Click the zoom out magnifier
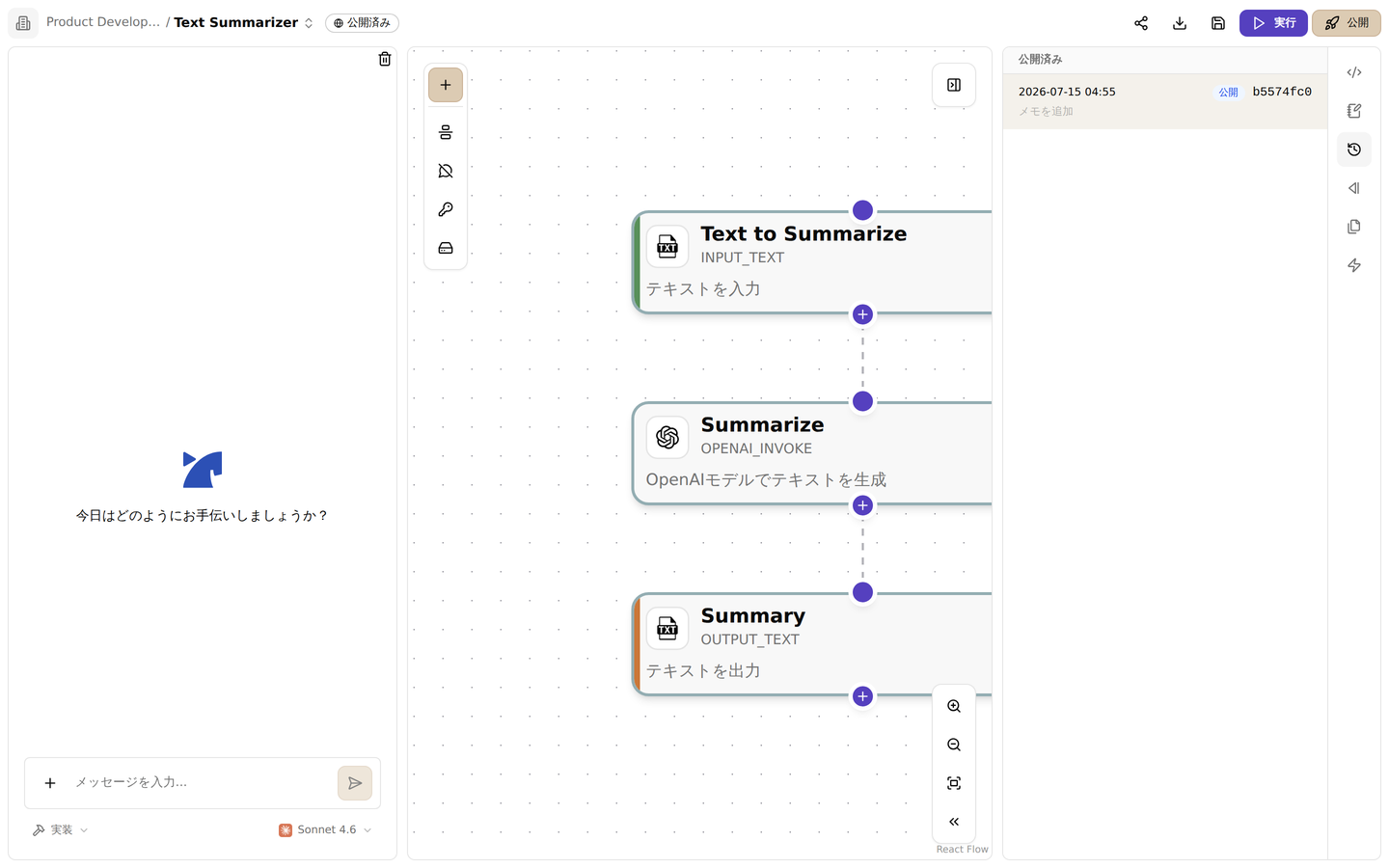The image size is (1389, 868). point(954,745)
